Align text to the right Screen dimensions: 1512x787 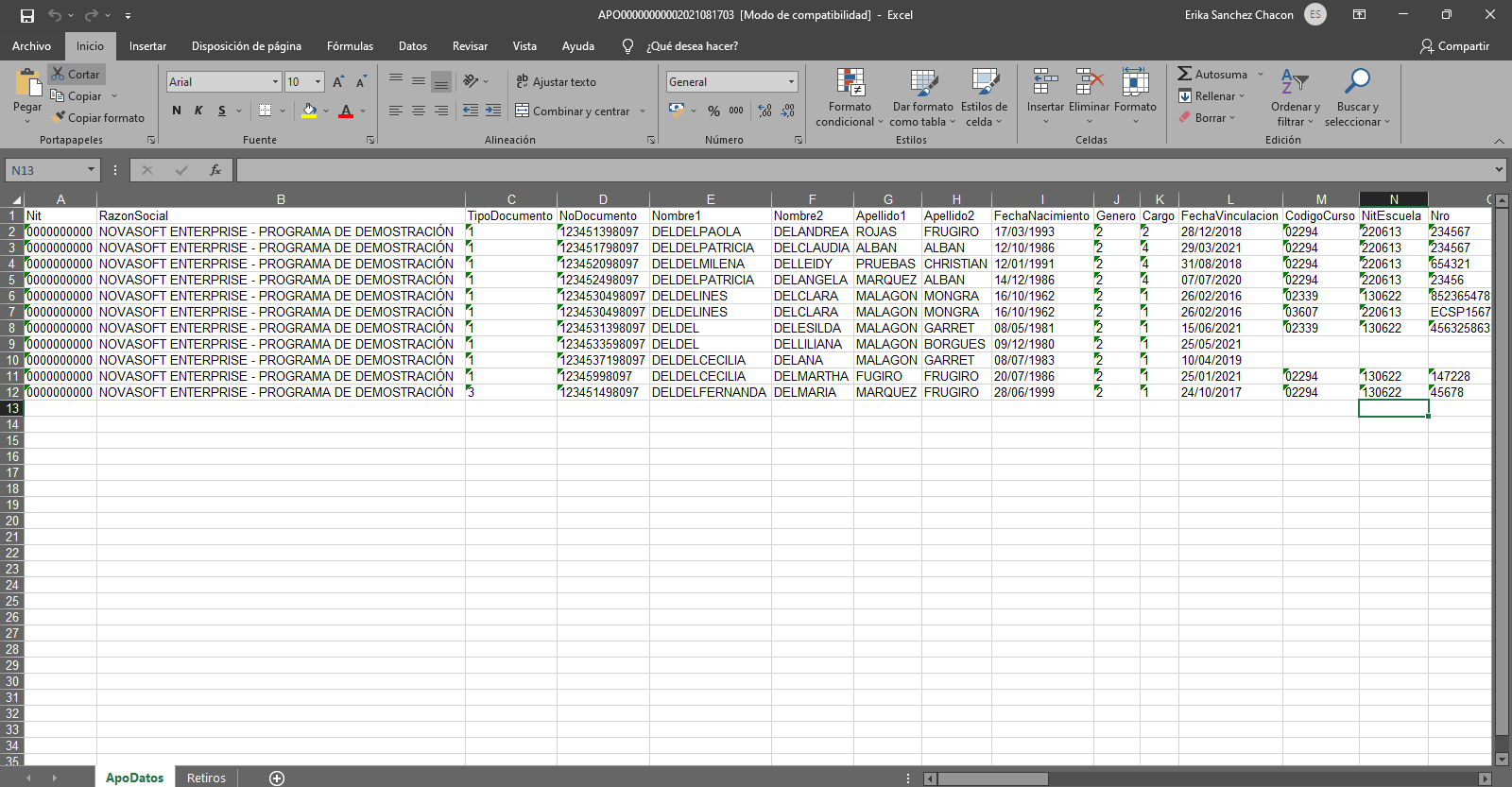(441, 111)
